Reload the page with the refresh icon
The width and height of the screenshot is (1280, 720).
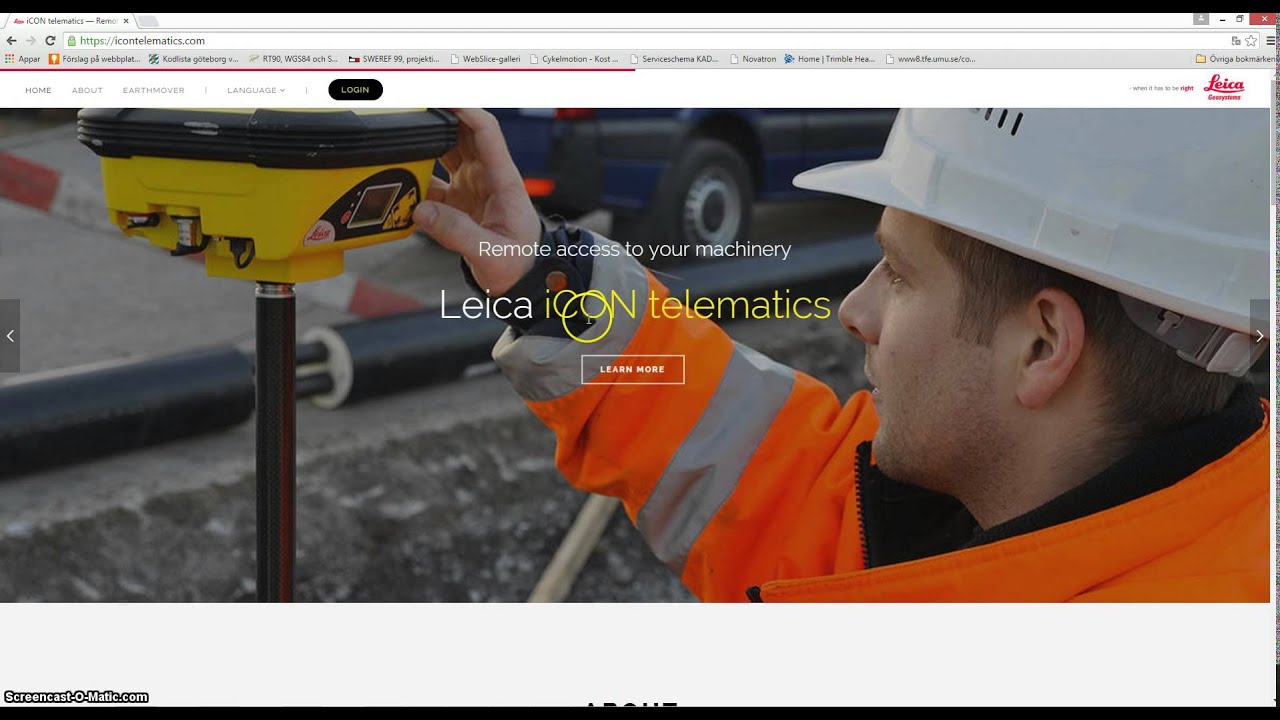(50, 41)
